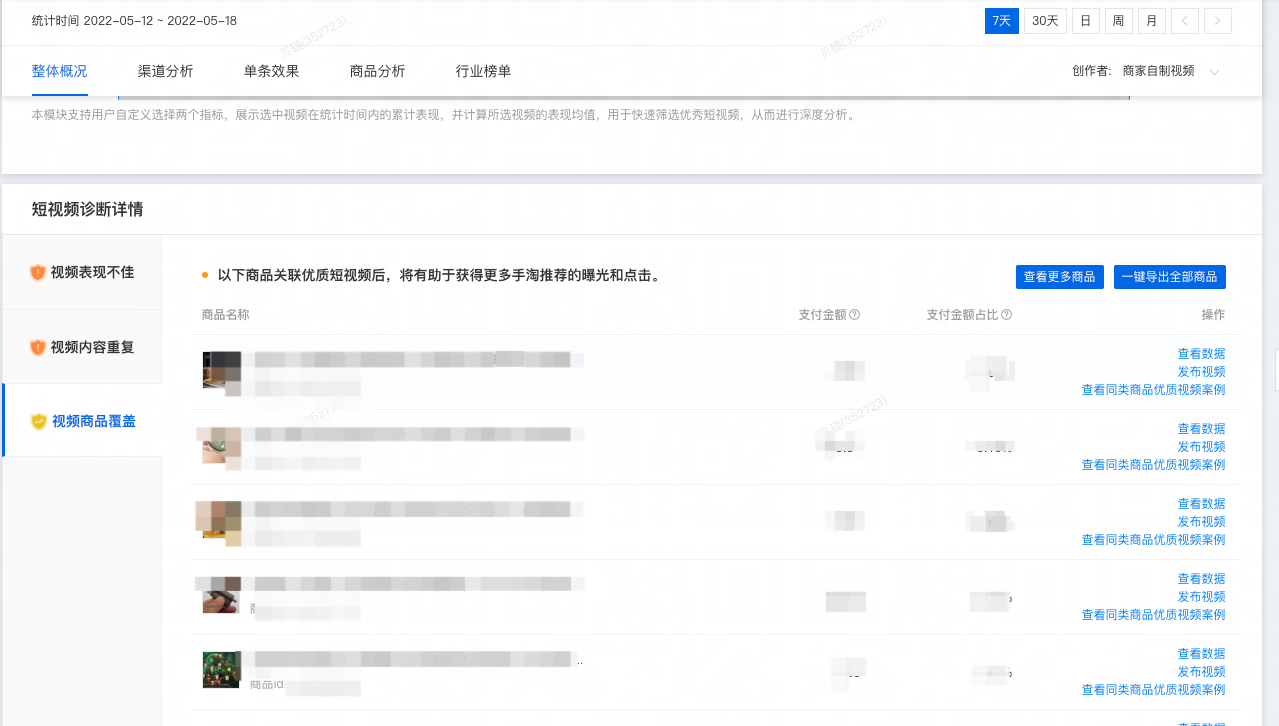
Task: Click 查看数据 in third product row
Action: pos(1201,503)
